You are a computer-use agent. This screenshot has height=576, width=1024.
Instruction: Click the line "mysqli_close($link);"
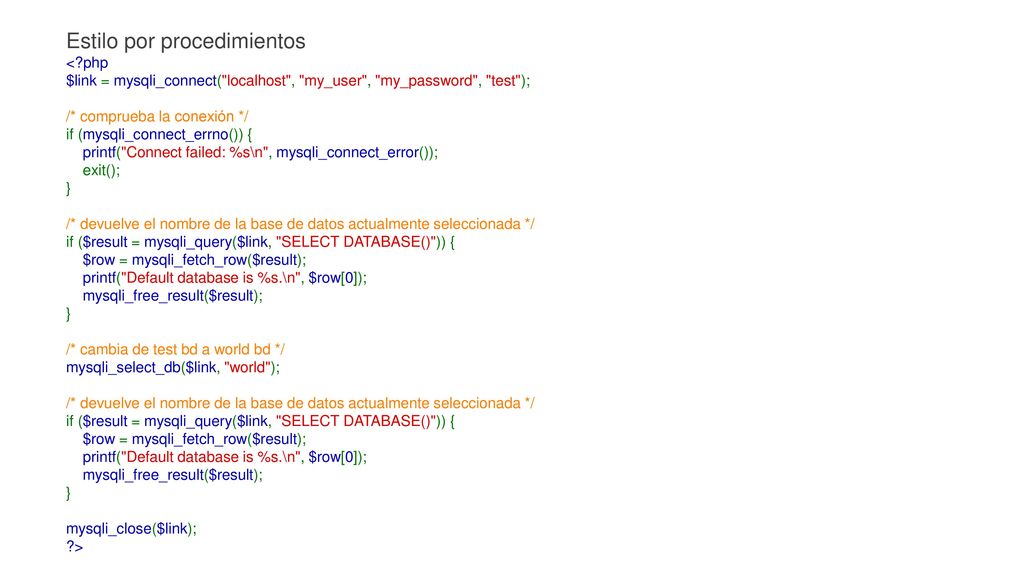point(131,529)
